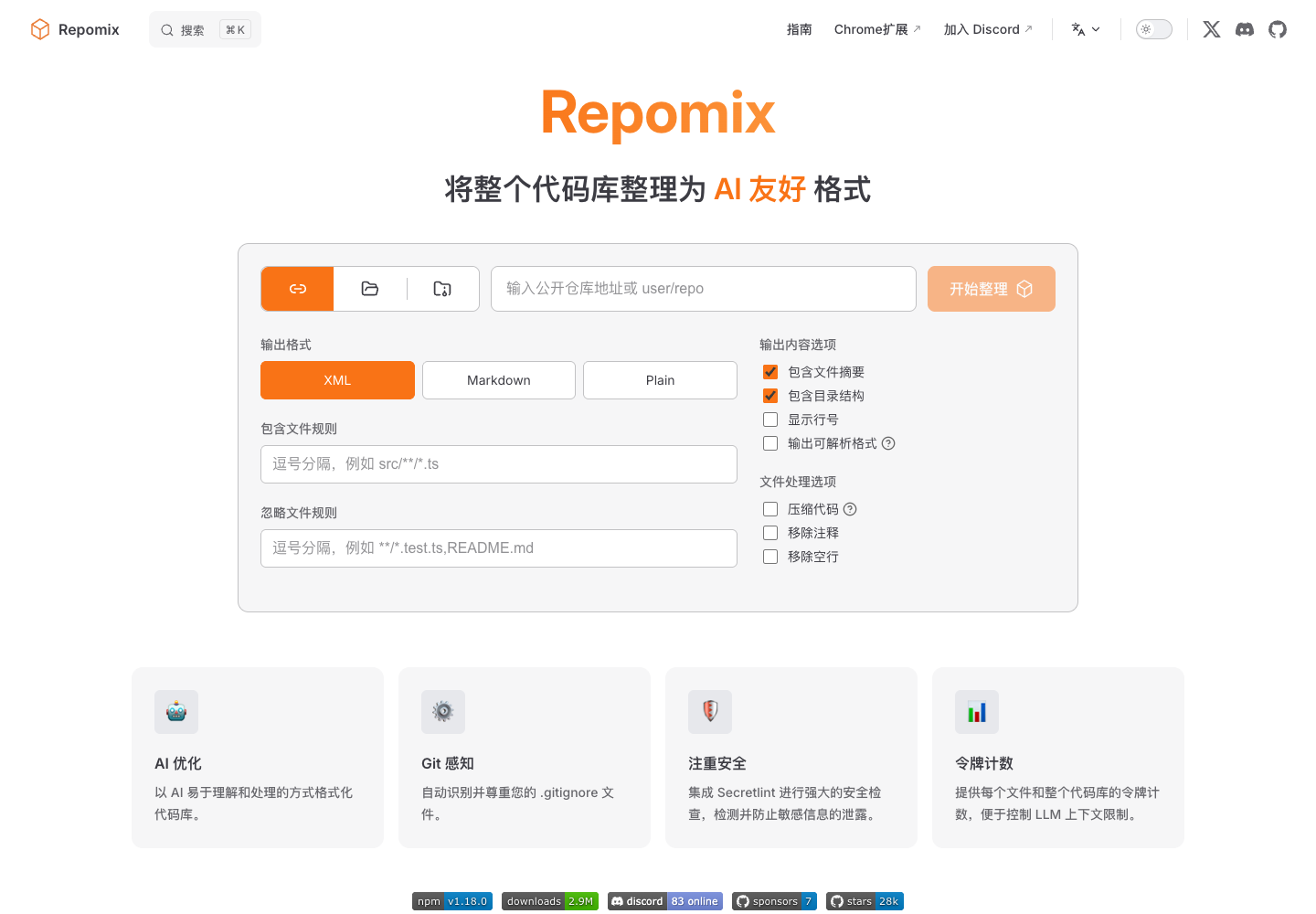The image size is (1316, 914).
Task: Open the 加入 Discord link
Action: 988,29
